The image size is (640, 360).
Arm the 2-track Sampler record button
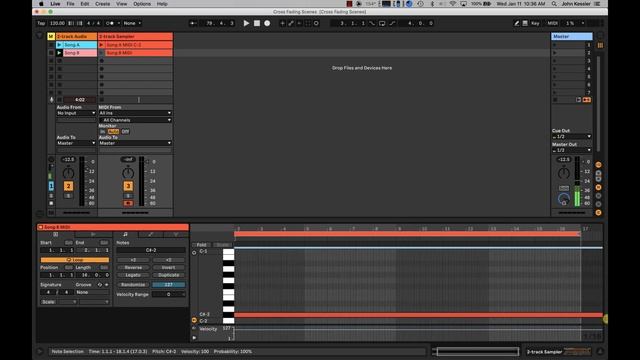[x=128, y=203]
